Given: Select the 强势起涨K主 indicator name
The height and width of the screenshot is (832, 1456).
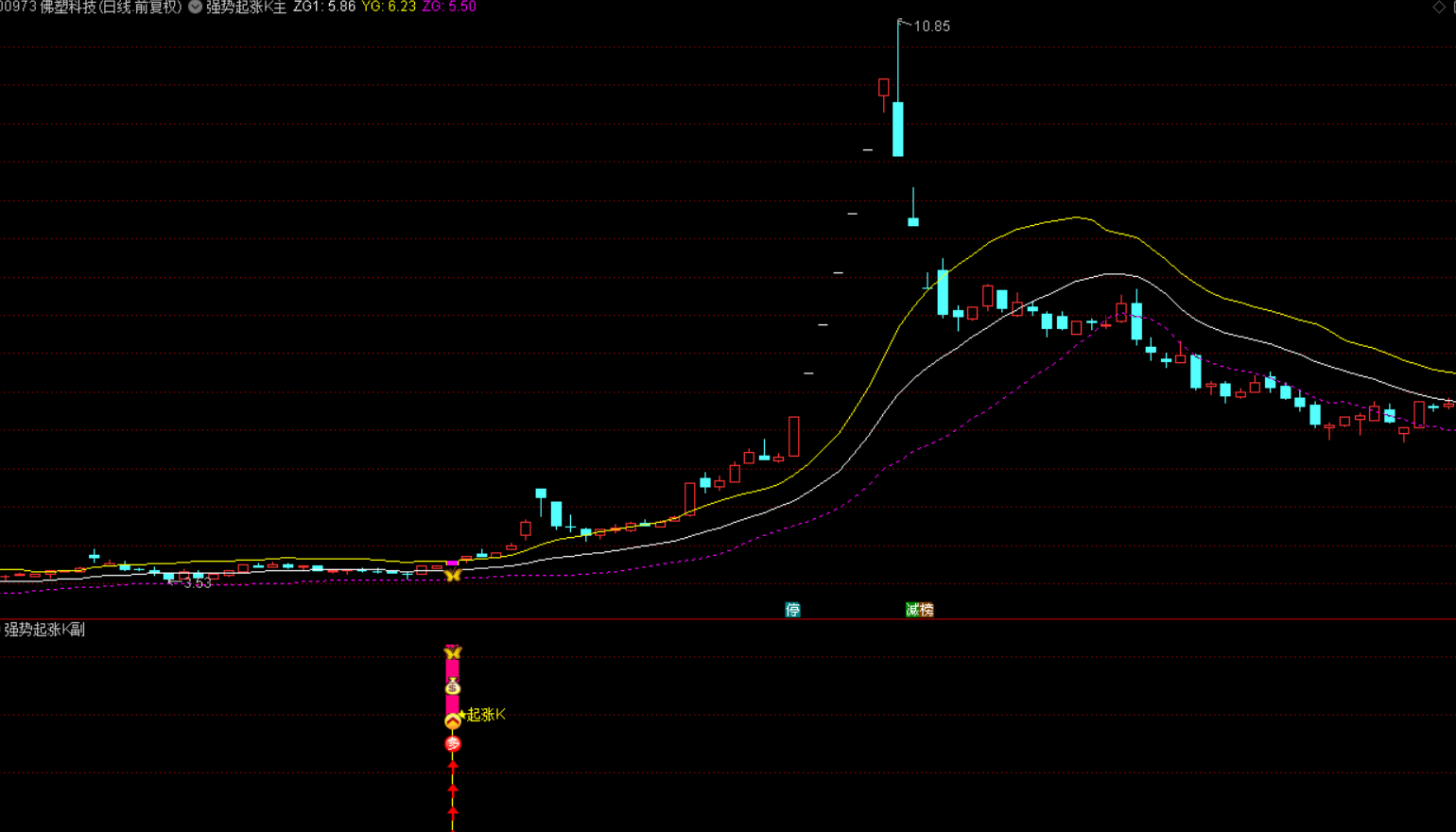Looking at the screenshot, I should (x=246, y=7).
